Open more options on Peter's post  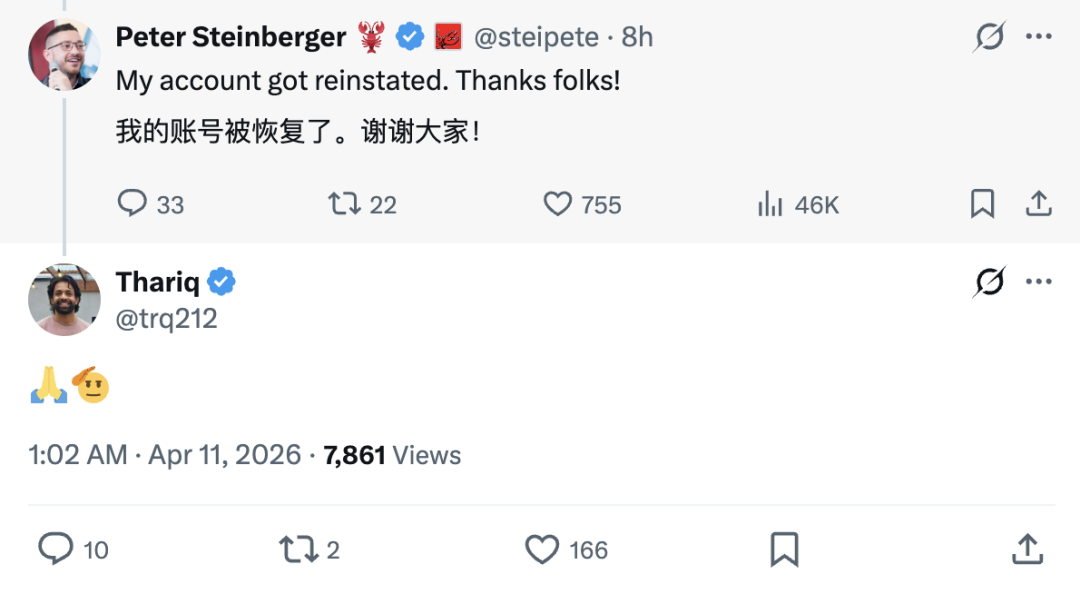point(1039,38)
